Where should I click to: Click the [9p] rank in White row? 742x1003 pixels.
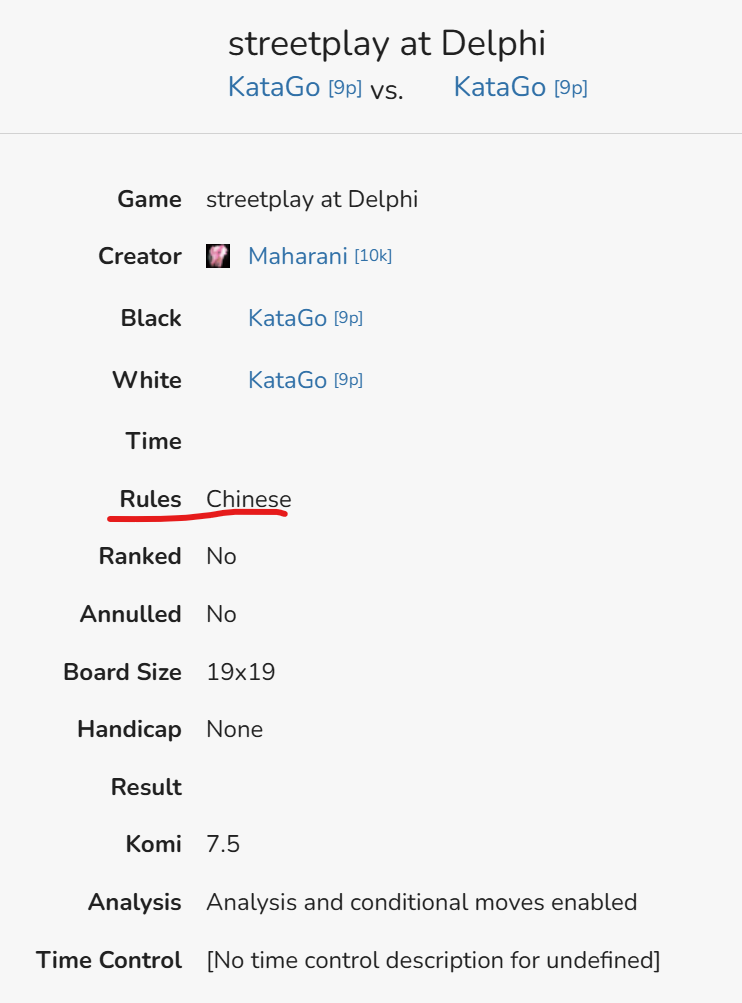click(x=348, y=380)
